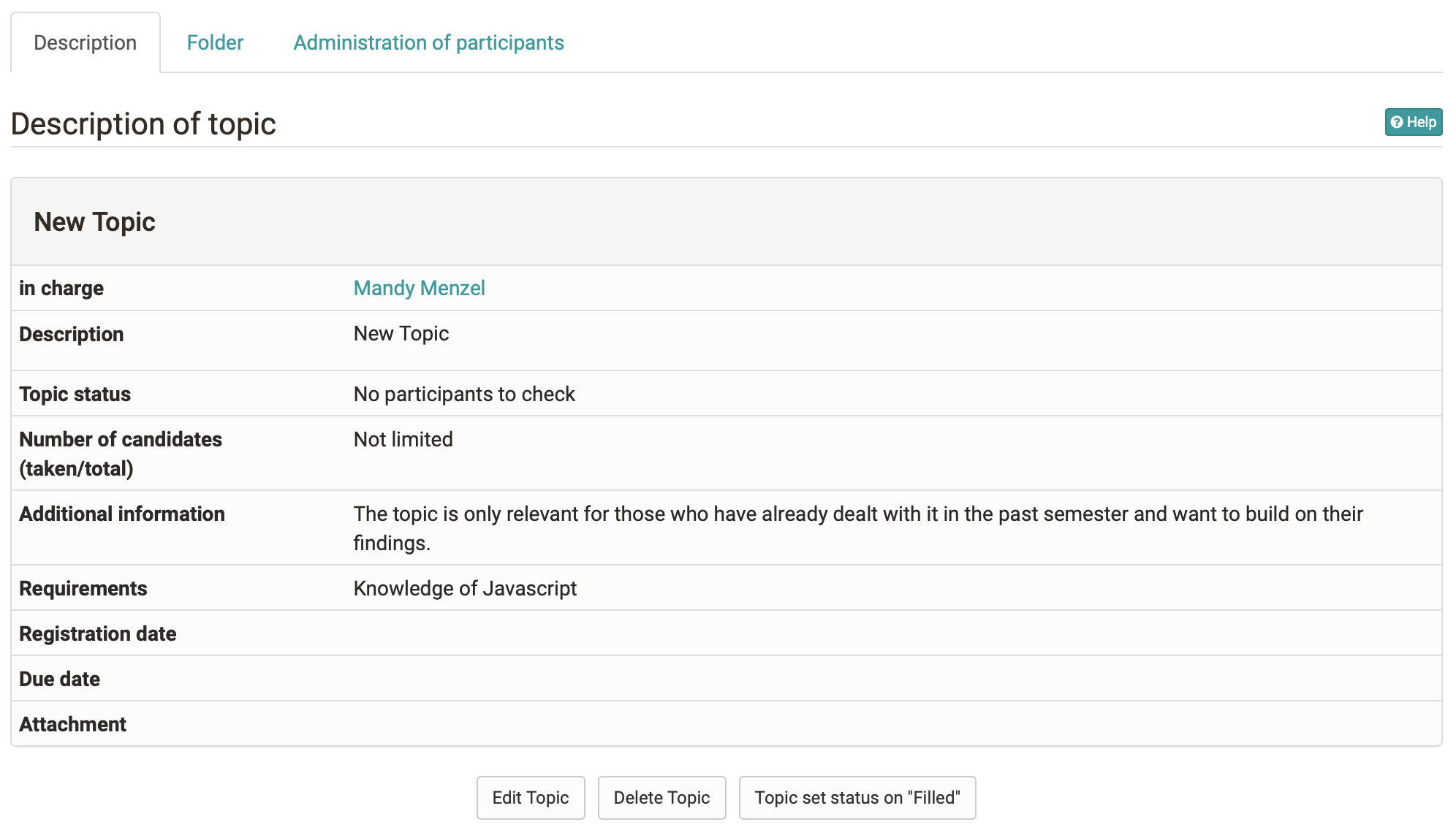
Task: Click the "Topic status" label
Action: 75,394
